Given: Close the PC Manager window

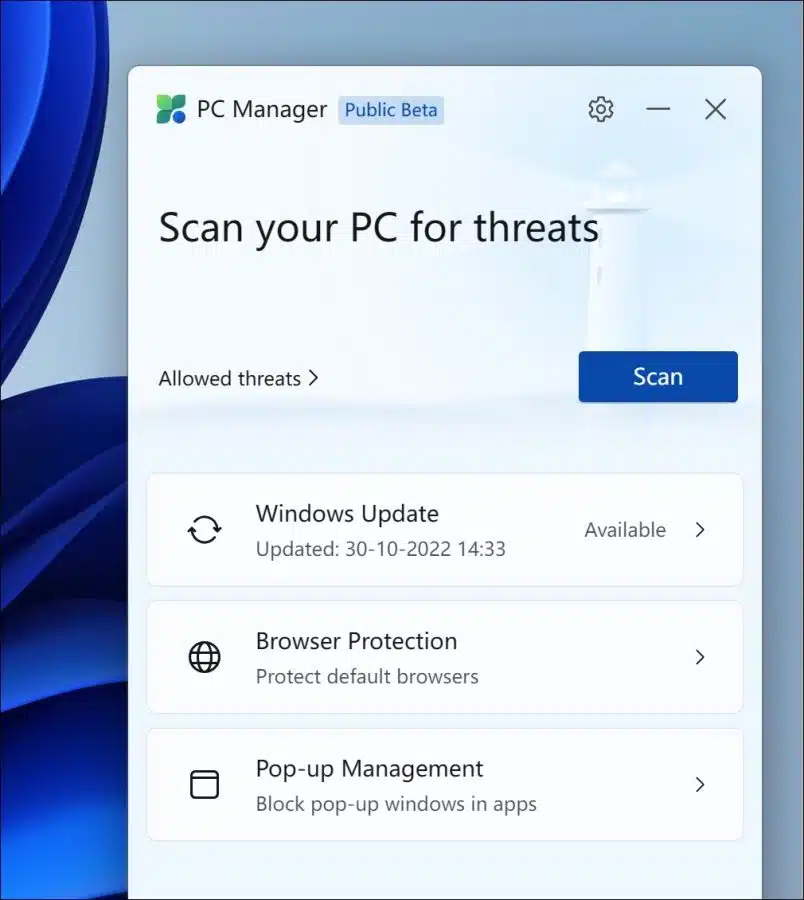Looking at the screenshot, I should point(715,109).
